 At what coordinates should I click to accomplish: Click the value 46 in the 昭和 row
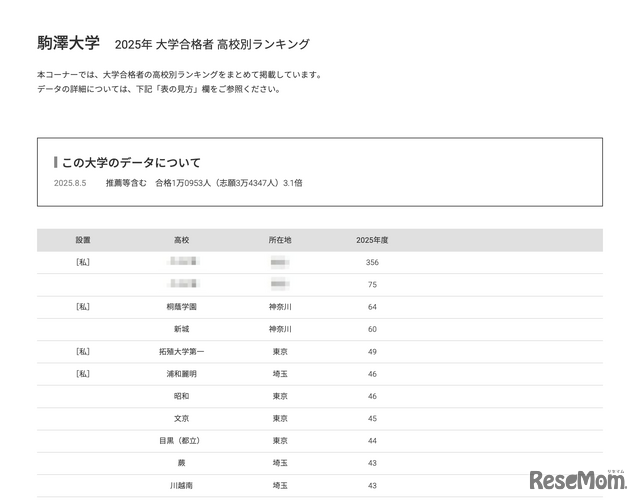tap(372, 396)
